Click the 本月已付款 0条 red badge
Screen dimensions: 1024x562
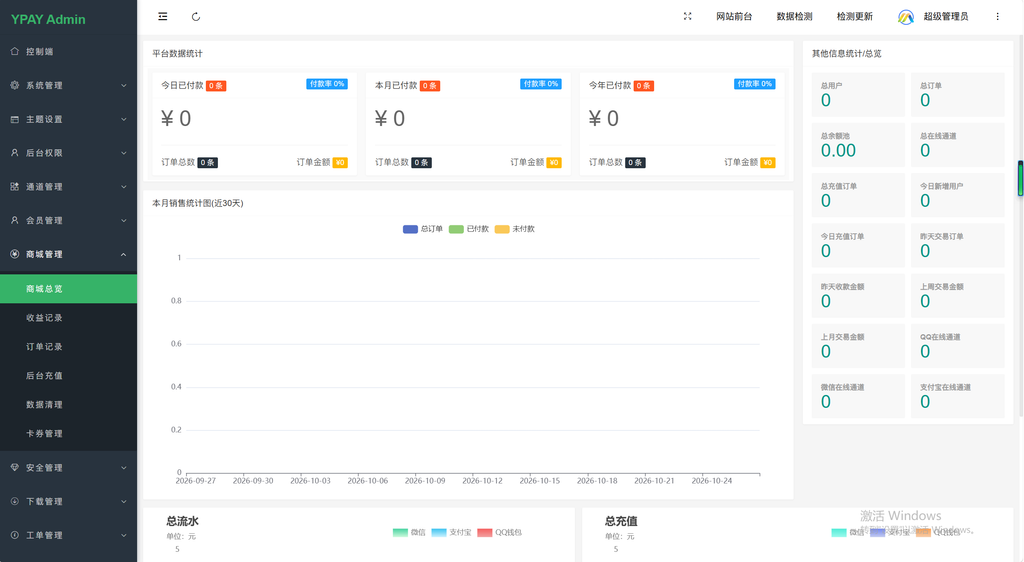(x=430, y=86)
